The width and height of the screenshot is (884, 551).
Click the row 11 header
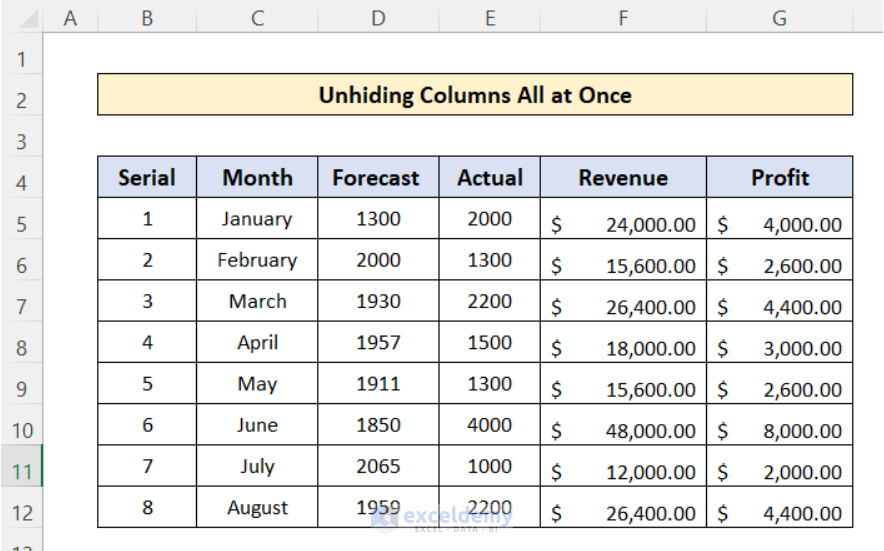tap(22, 471)
